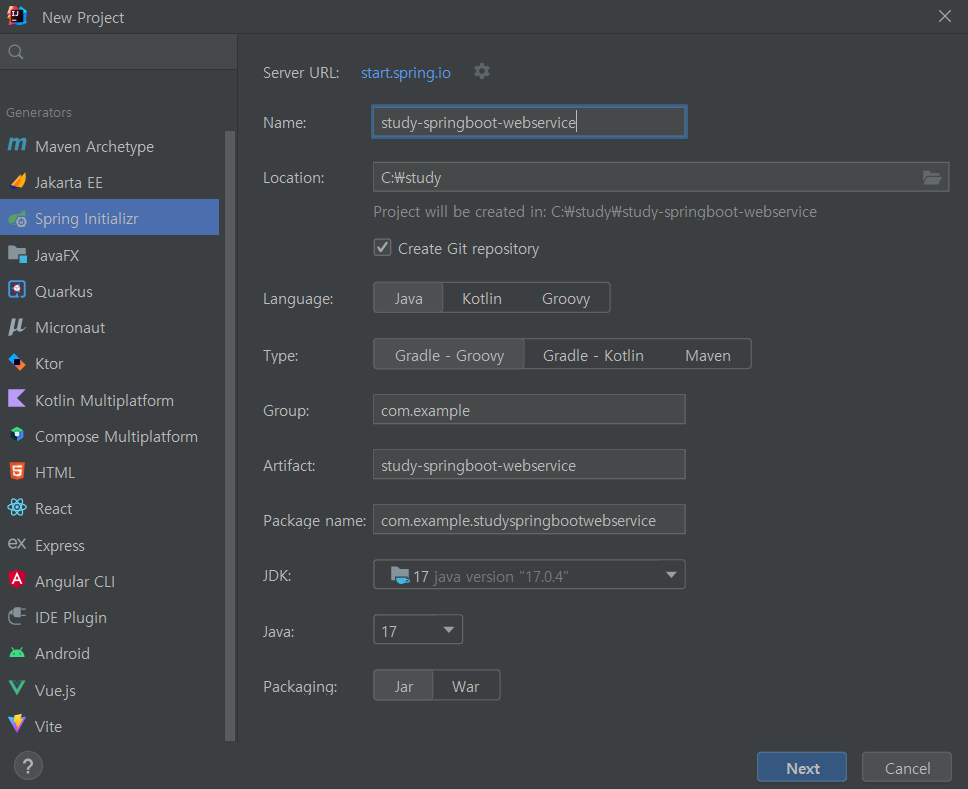968x789 pixels.
Task: Choose Maven build type
Action: 707,355
